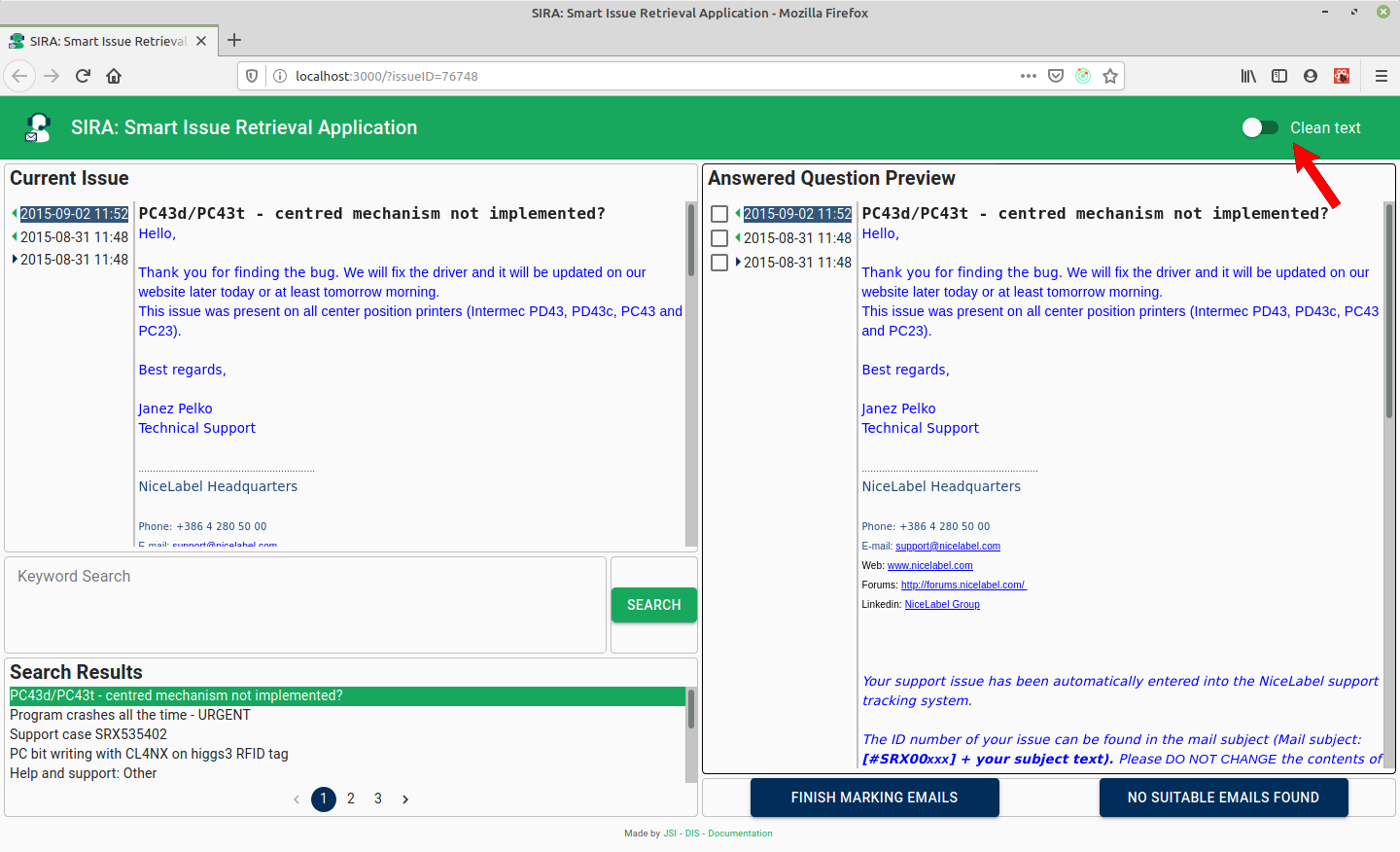Click the red extension icon in the toolbar

pyautogui.click(x=1342, y=75)
